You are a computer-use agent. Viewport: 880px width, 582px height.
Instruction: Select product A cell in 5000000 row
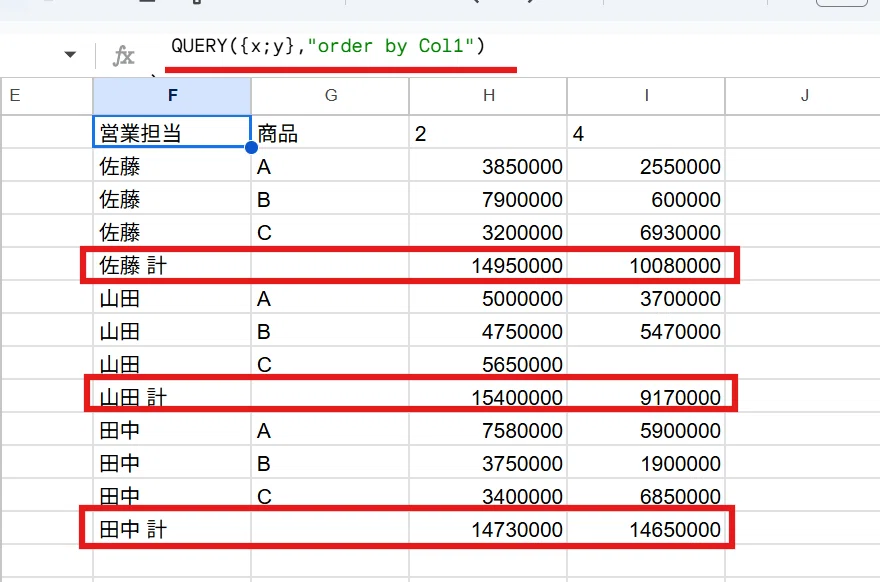331,297
